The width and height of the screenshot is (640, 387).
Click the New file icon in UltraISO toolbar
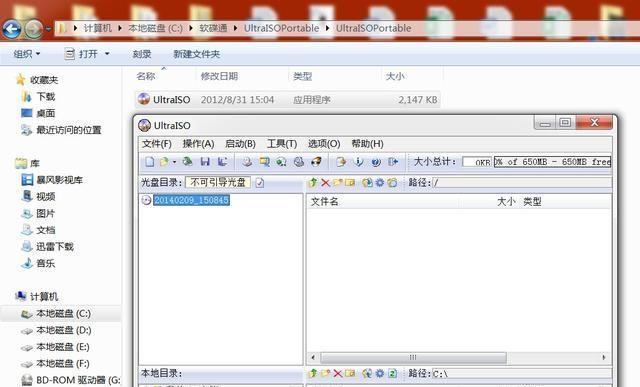150,162
